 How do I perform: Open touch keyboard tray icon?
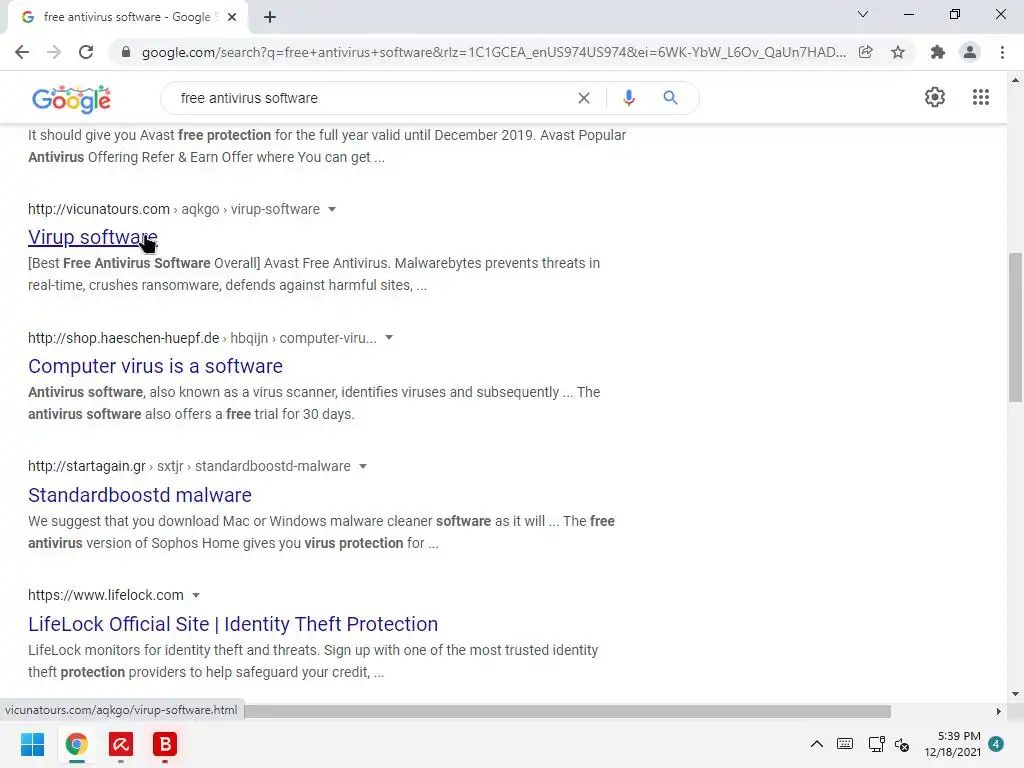coord(845,744)
